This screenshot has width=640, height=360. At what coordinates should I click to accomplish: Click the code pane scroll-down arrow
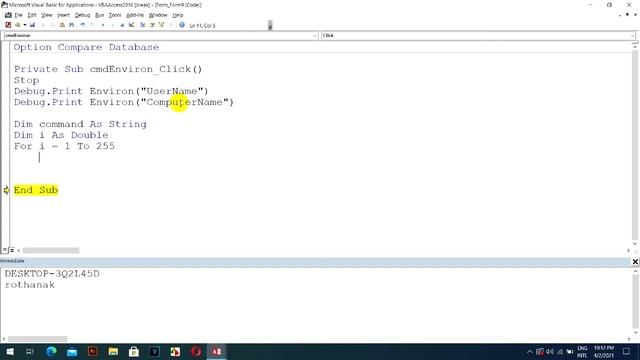click(635, 243)
